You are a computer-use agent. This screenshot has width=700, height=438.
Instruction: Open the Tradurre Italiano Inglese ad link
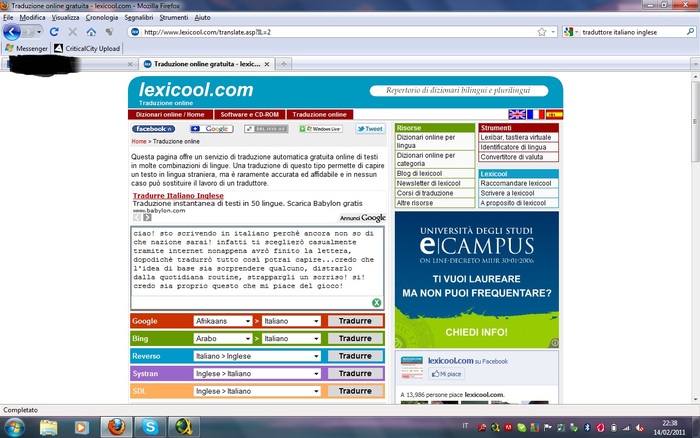pyautogui.click(x=178, y=196)
